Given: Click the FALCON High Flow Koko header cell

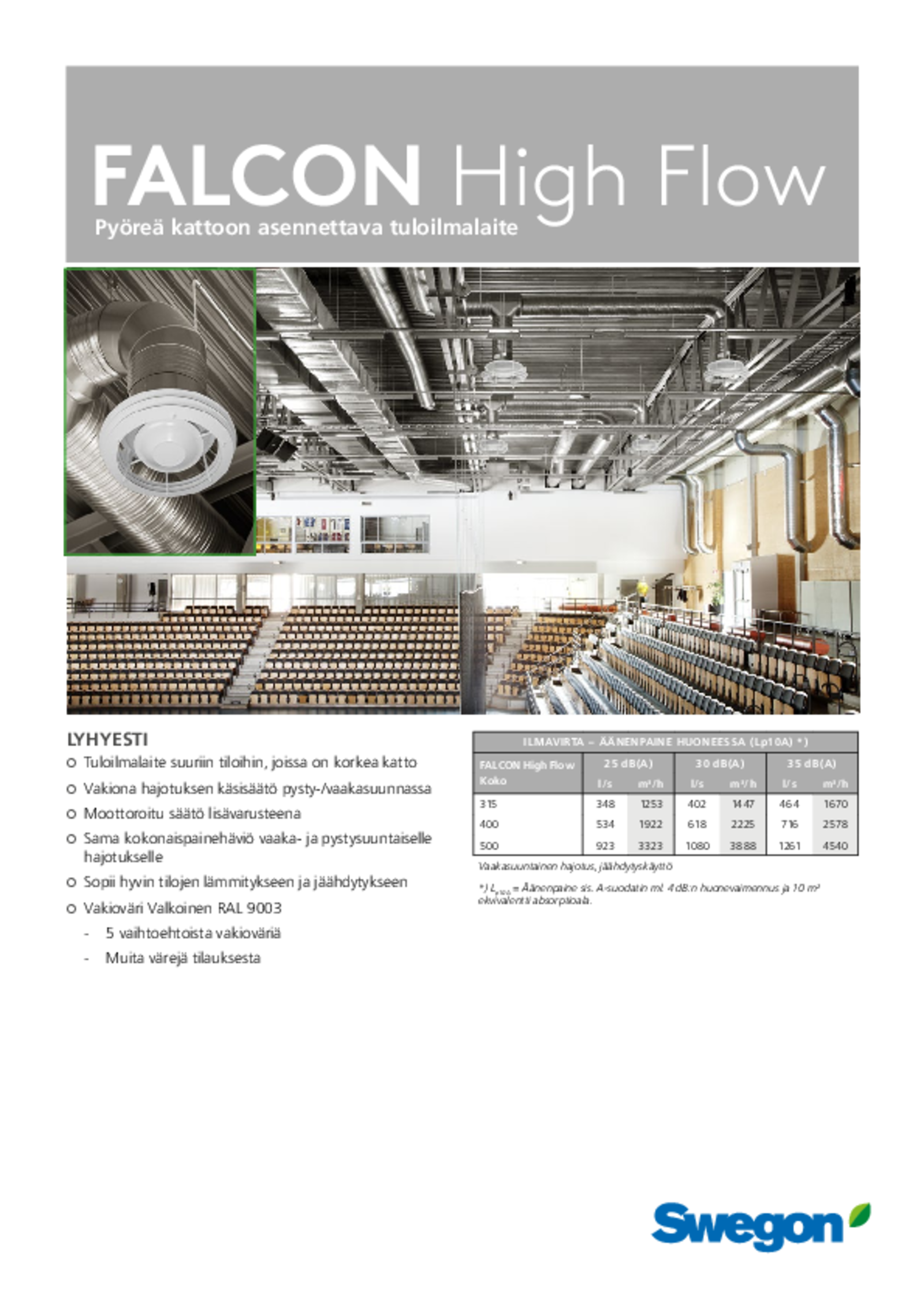Looking at the screenshot, I should (x=527, y=772).
